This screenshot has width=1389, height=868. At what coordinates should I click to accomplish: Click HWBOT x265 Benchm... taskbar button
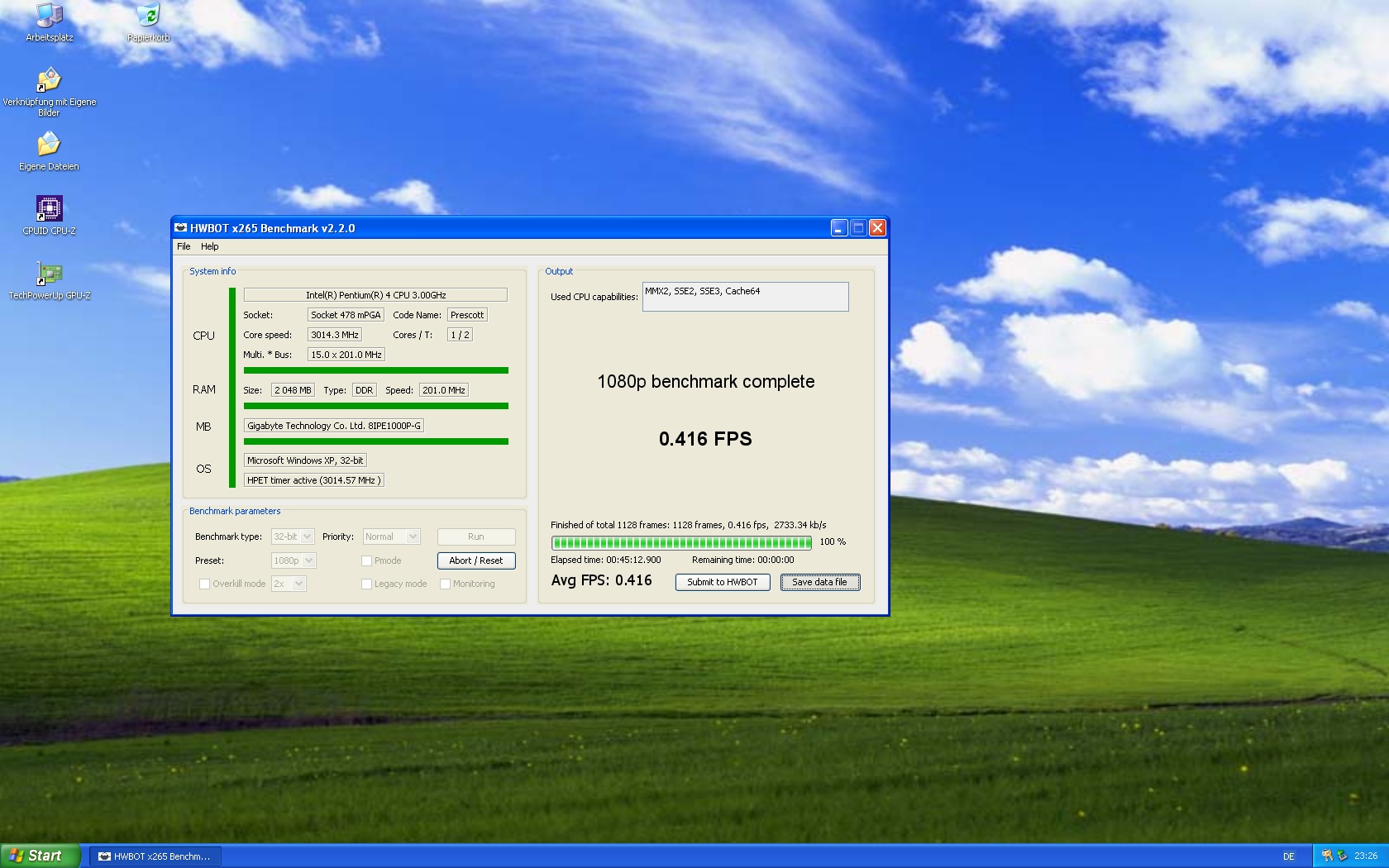155,856
